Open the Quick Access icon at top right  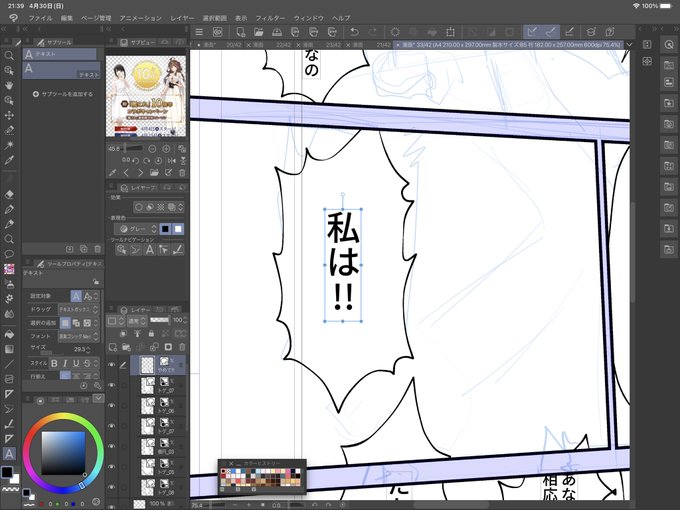[669, 45]
